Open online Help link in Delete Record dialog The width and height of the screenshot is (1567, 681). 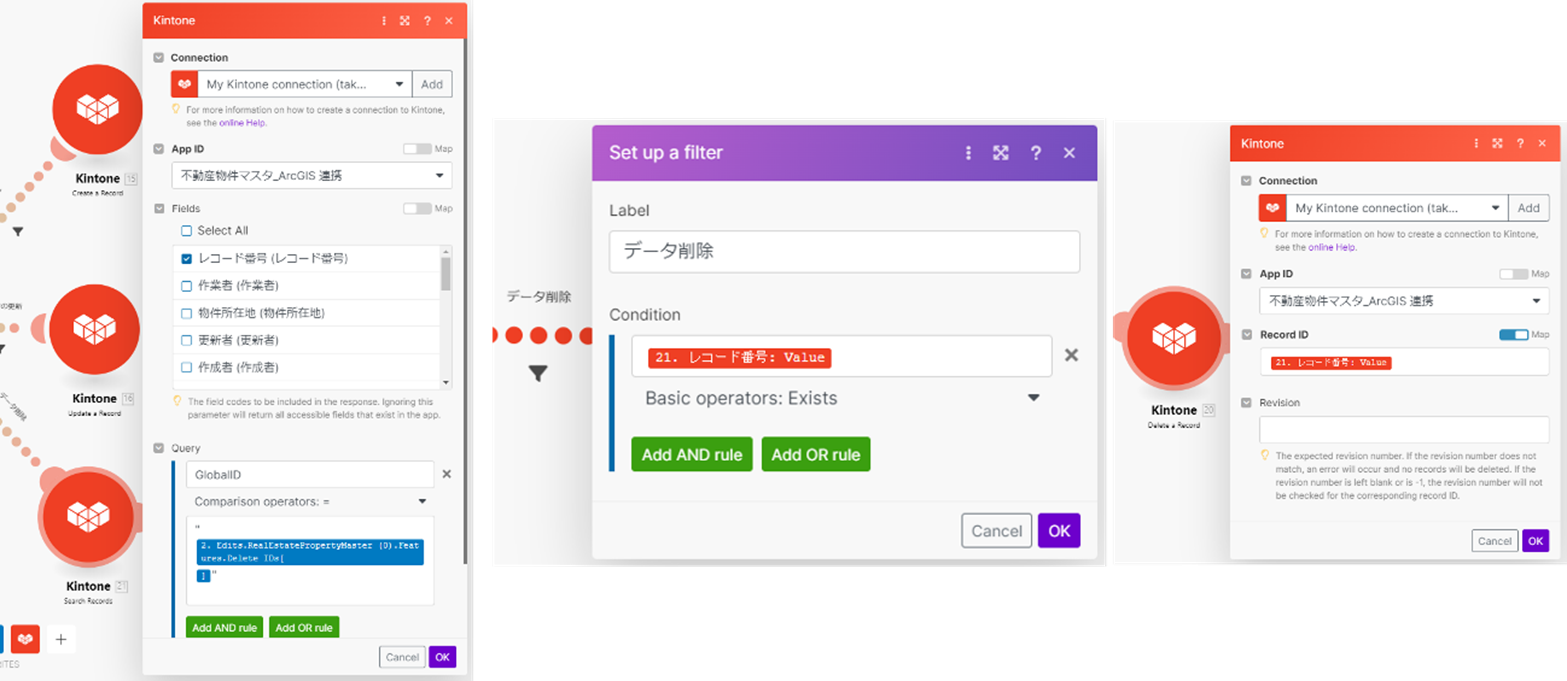1332,247
